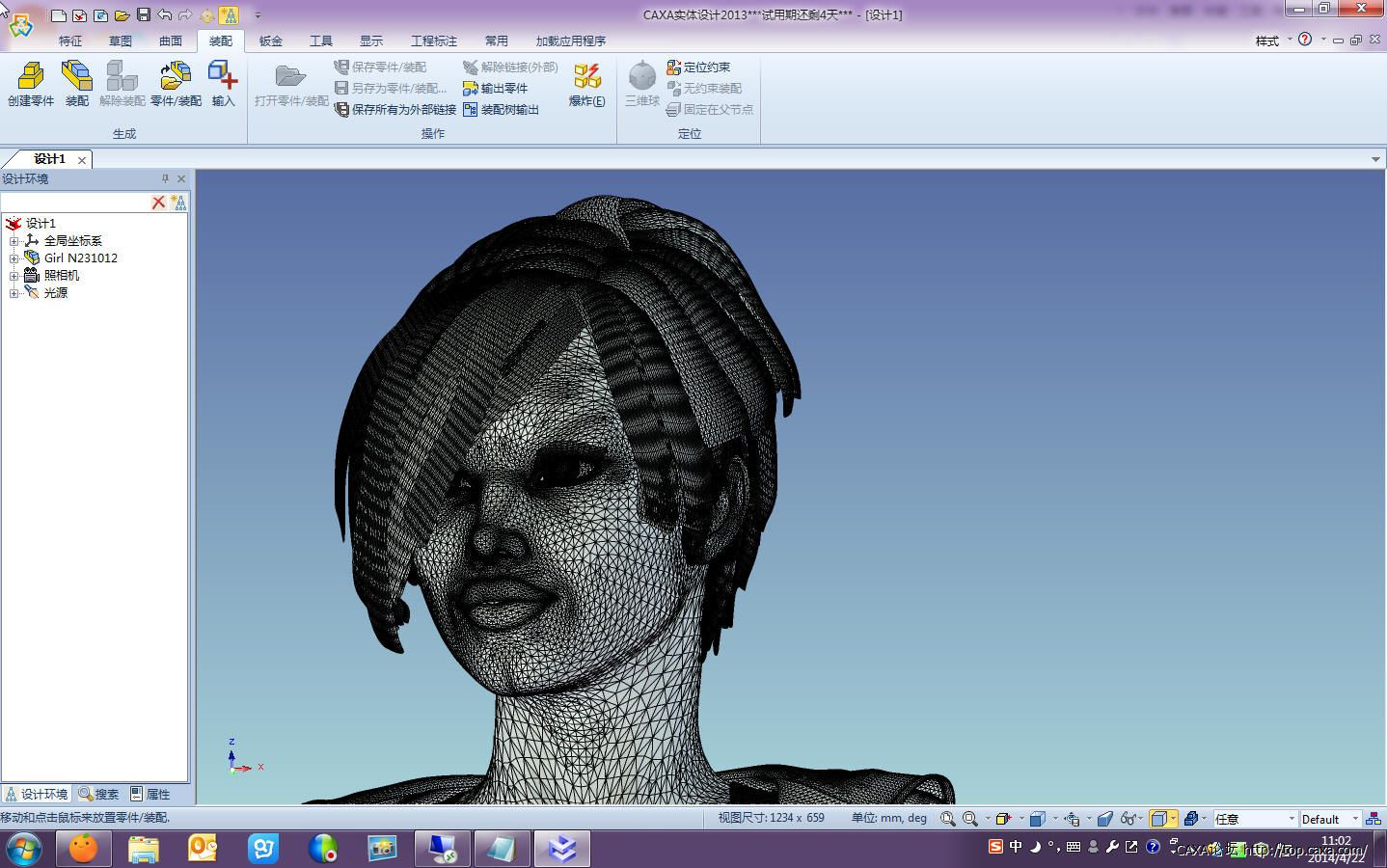Click the Girl N231012 part icon in tree
Screen dimensions: 1387x868
pyautogui.click(x=32, y=258)
